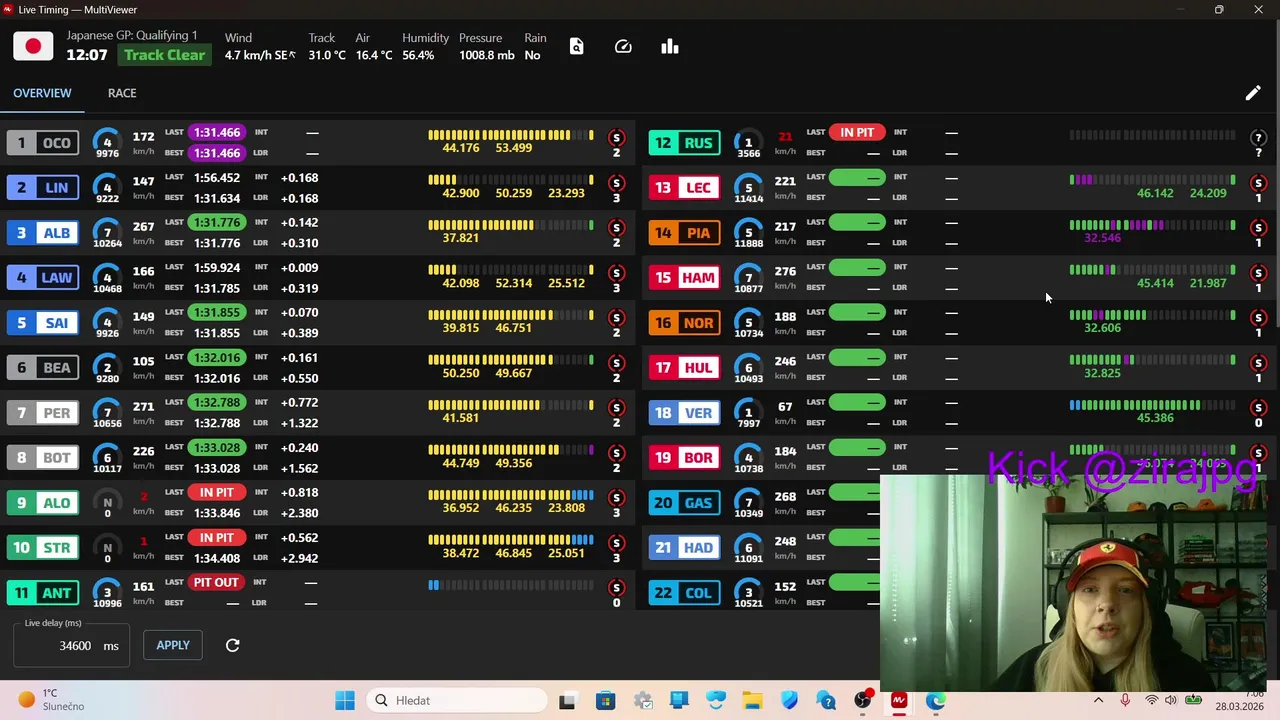Open the session log search icon

(x=576, y=47)
